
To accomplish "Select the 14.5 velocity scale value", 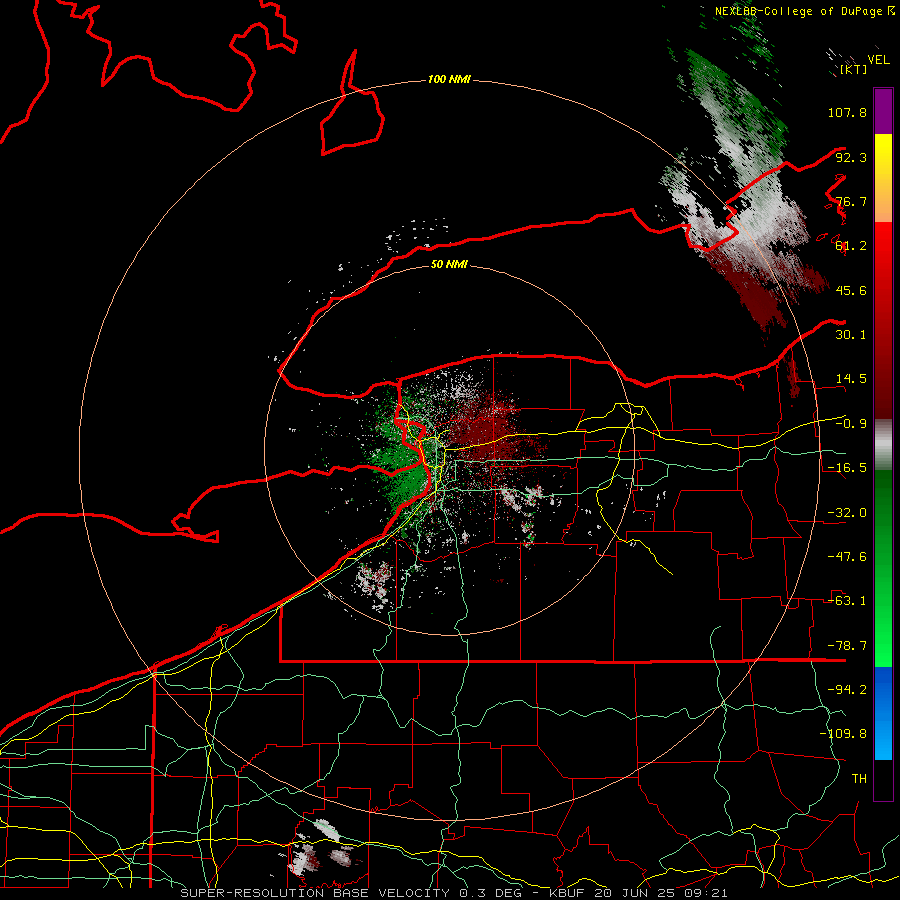I will pos(851,379).
